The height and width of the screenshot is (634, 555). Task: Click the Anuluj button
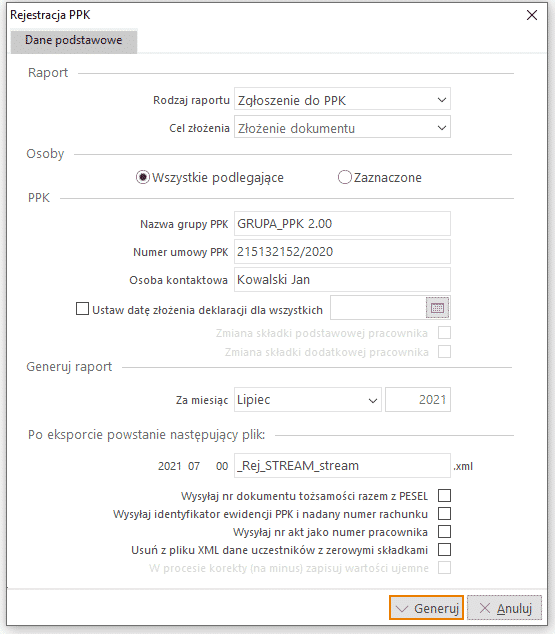[504, 608]
